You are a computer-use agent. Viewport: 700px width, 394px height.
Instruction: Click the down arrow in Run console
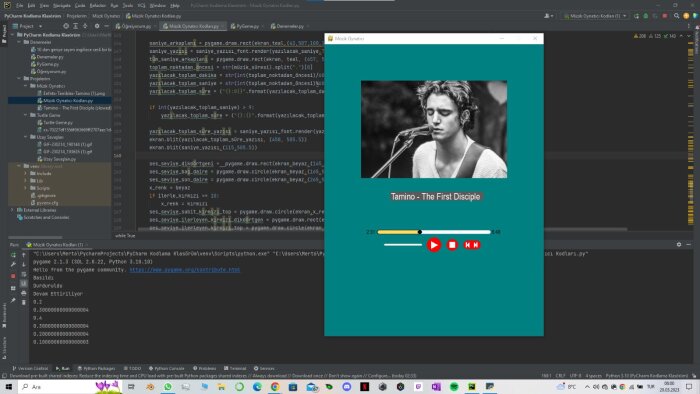point(24,265)
